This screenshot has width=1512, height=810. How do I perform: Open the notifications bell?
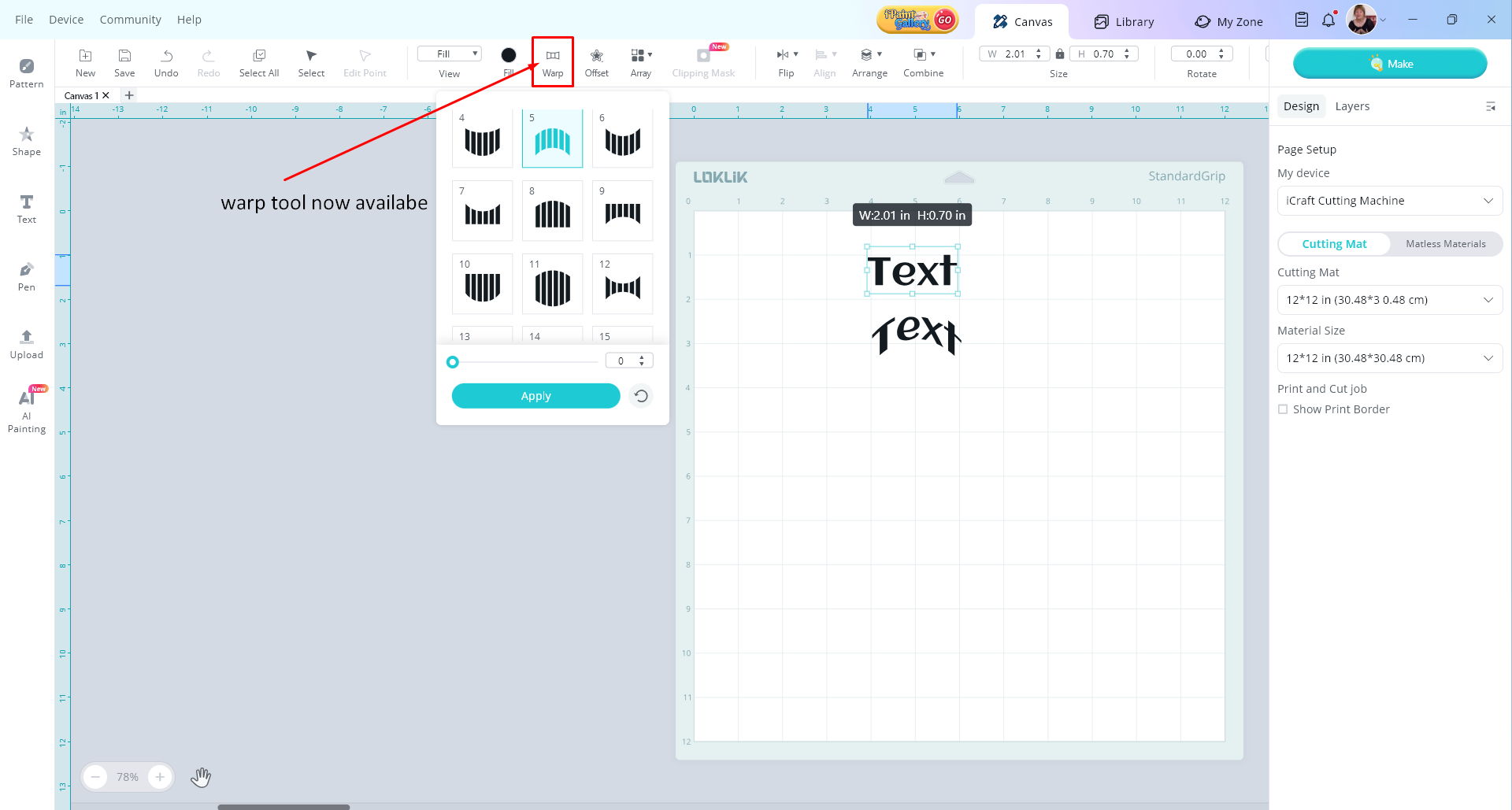click(x=1329, y=20)
